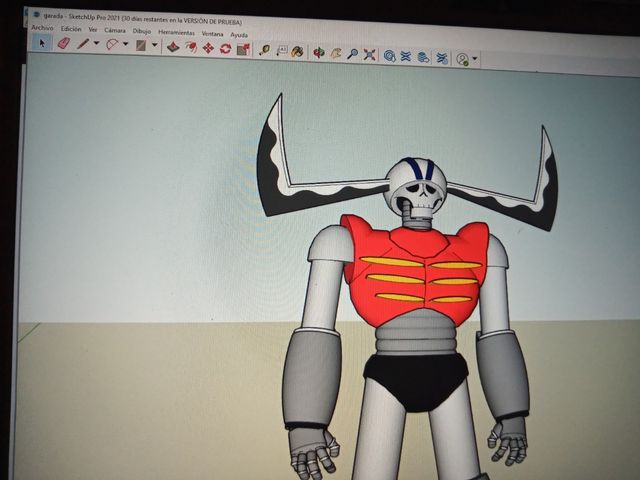Select the Scale tool
640x480 pixels.
click(x=243, y=49)
